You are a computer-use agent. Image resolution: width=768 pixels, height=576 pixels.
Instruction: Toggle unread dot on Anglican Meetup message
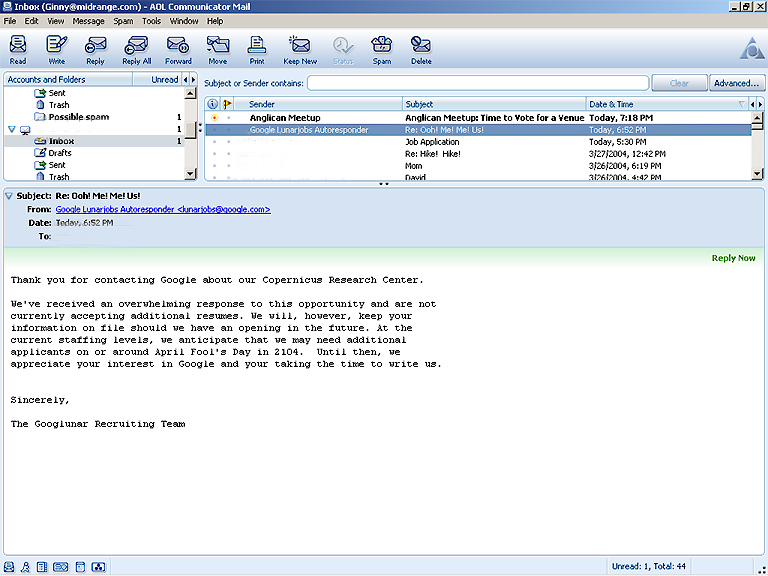pos(214,118)
